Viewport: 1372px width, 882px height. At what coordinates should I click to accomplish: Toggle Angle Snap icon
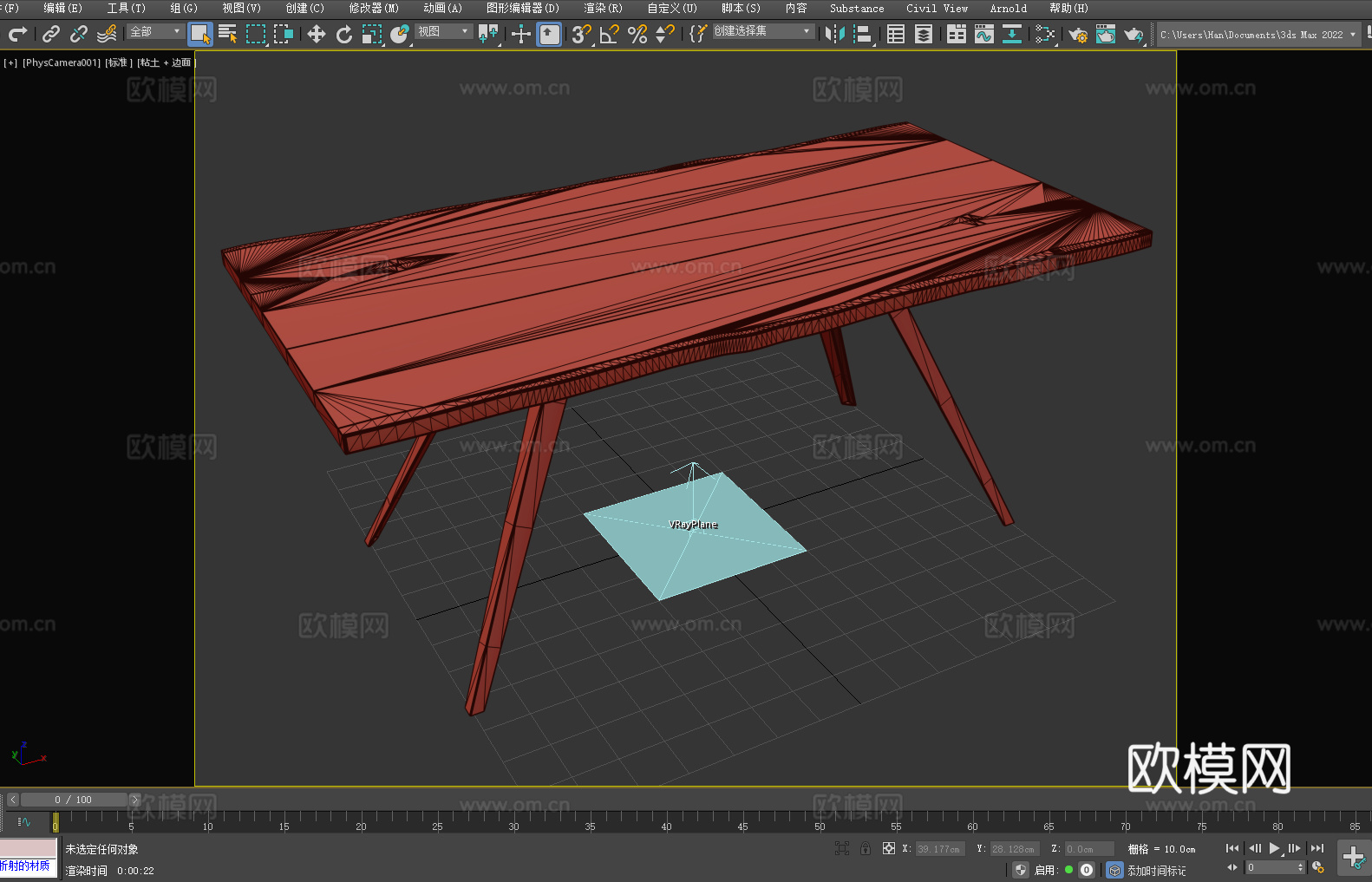click(x=610, y=34)
